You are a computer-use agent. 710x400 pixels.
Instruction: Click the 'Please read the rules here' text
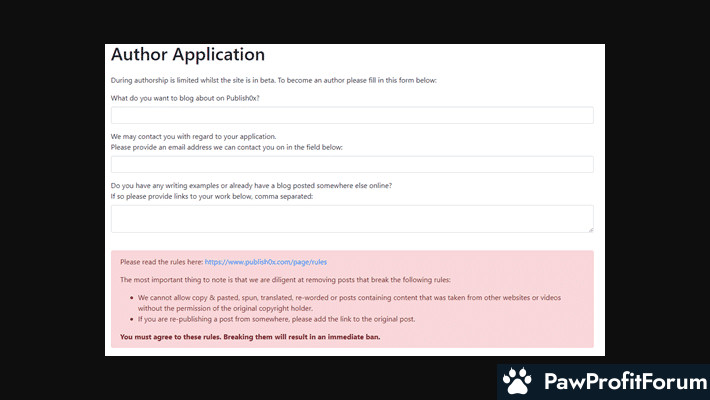(161, 261)
